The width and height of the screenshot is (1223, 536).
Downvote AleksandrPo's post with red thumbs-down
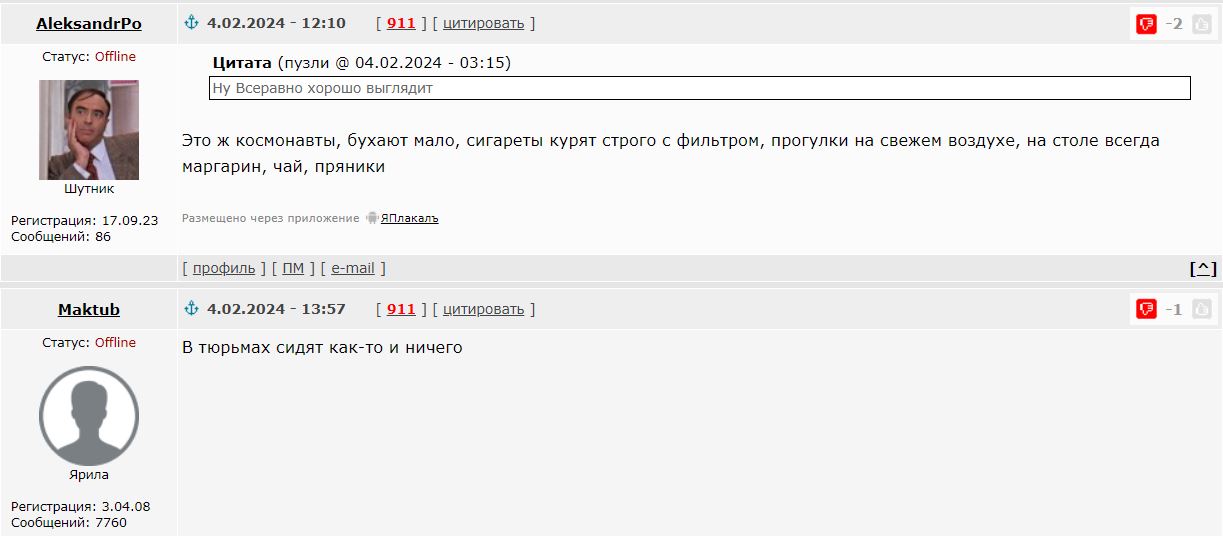coord(1146,24)
